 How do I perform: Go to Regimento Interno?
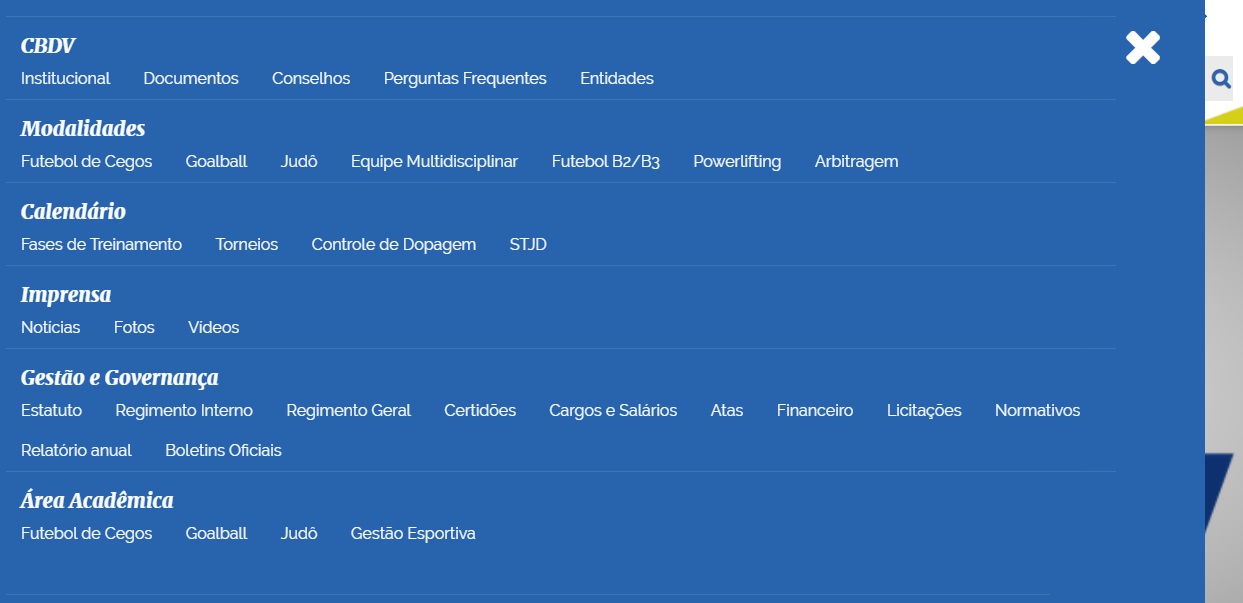[x=184, y=410]
